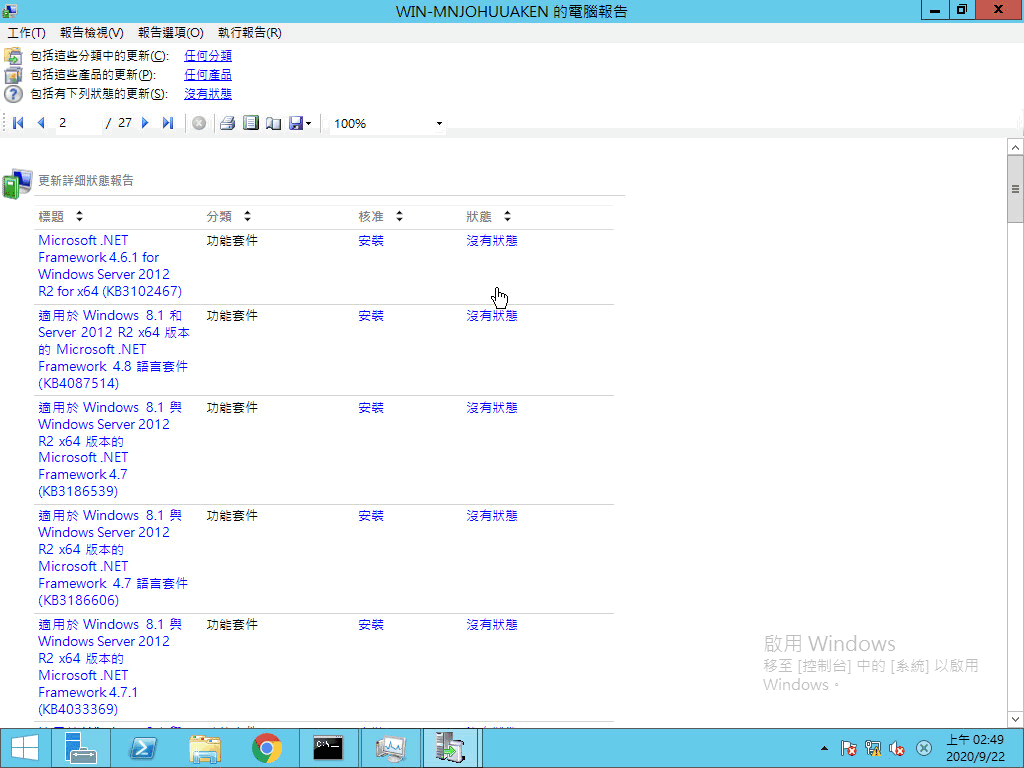1024x768 pixels.
Task: Click 功能套件 category in KB3102467 row
Action: (232, 241)
